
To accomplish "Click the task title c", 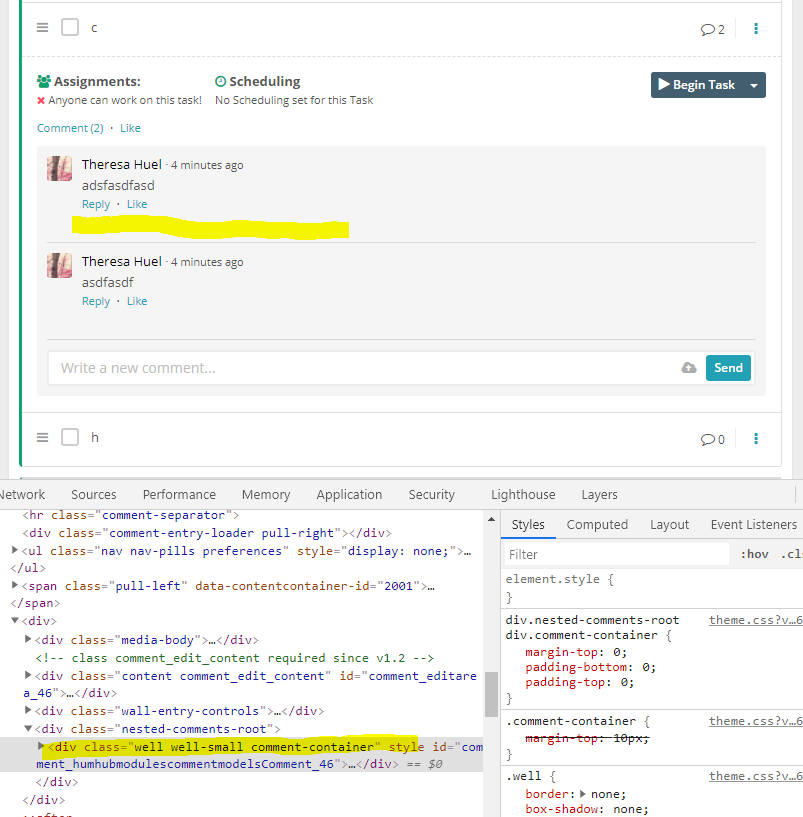I will [94, 28].
